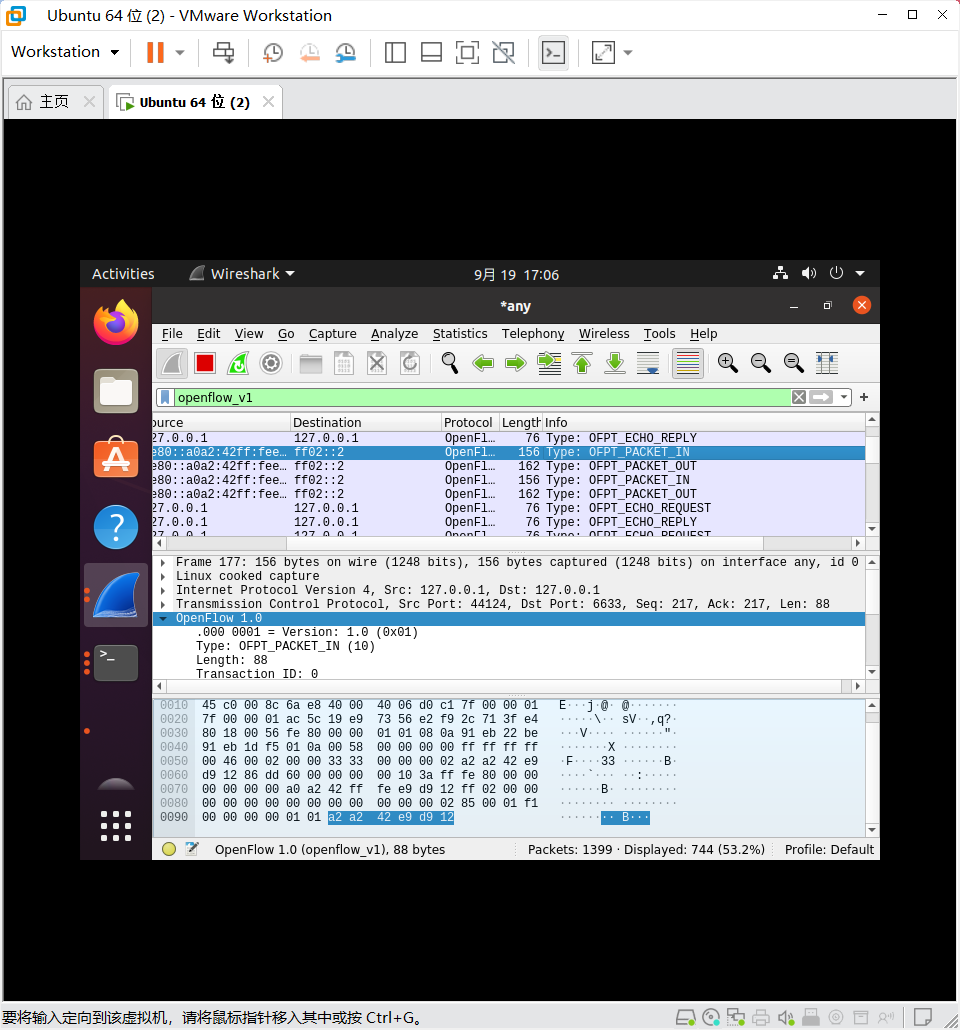This screenshot has height=1030, width=960.
Task: Toggle VMware thumbnail bar view
Action: (431, 53)
